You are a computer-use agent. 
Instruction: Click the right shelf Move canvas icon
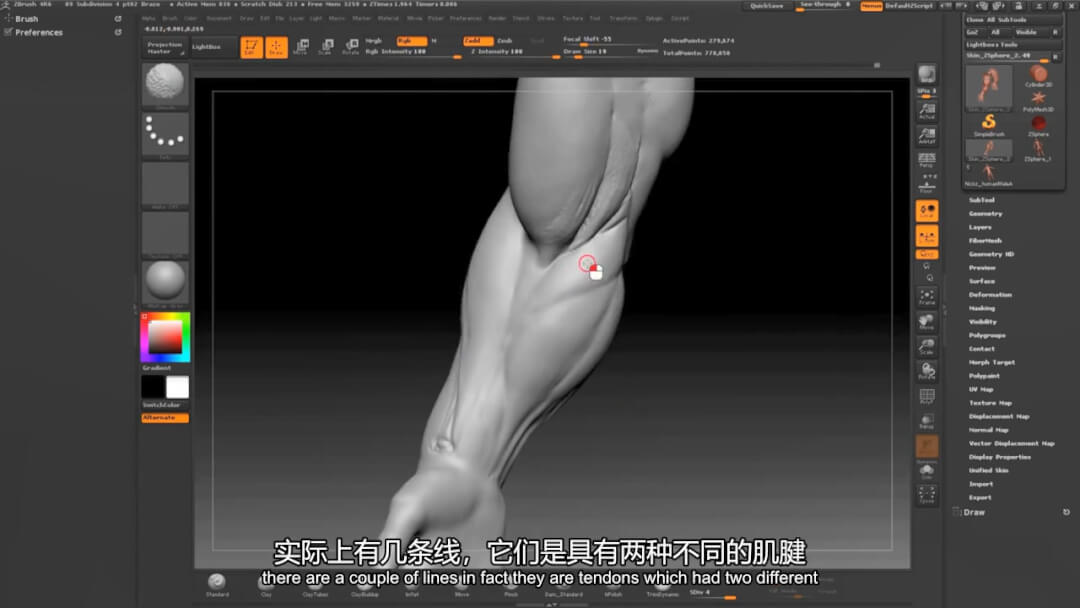click(x=926, y=322)
